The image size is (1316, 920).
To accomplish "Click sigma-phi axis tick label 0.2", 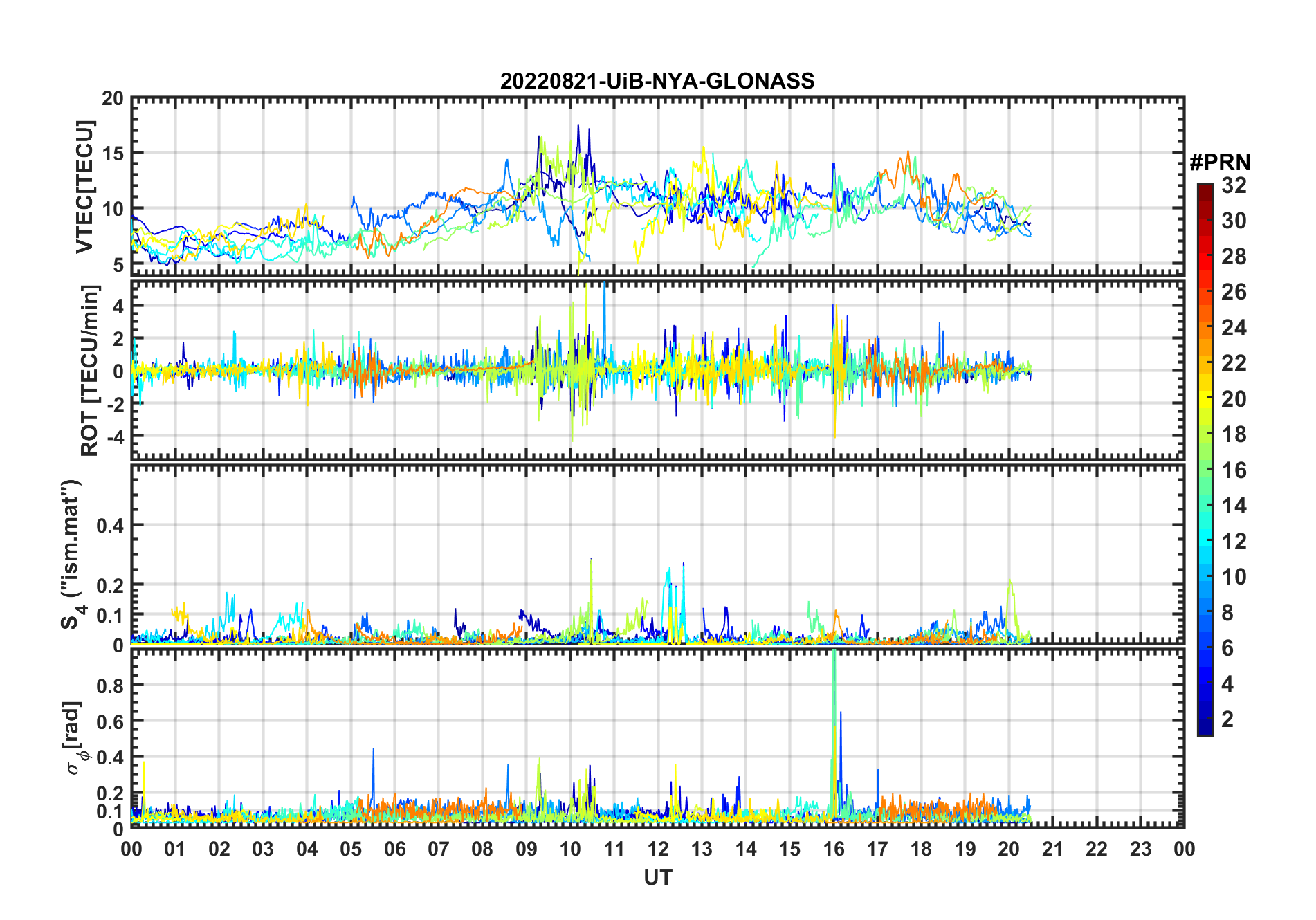I will pos(110,793).
